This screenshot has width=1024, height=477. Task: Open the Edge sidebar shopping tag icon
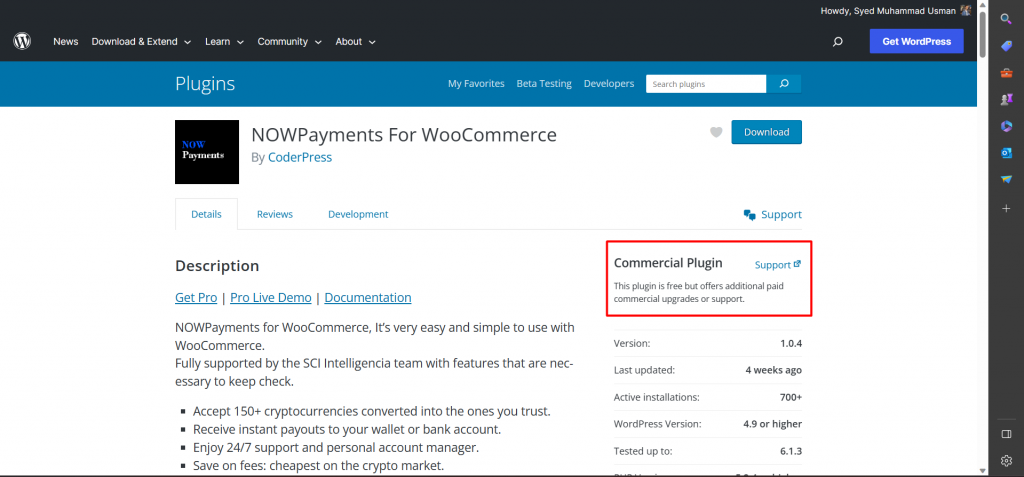[x=1006, y=46]
